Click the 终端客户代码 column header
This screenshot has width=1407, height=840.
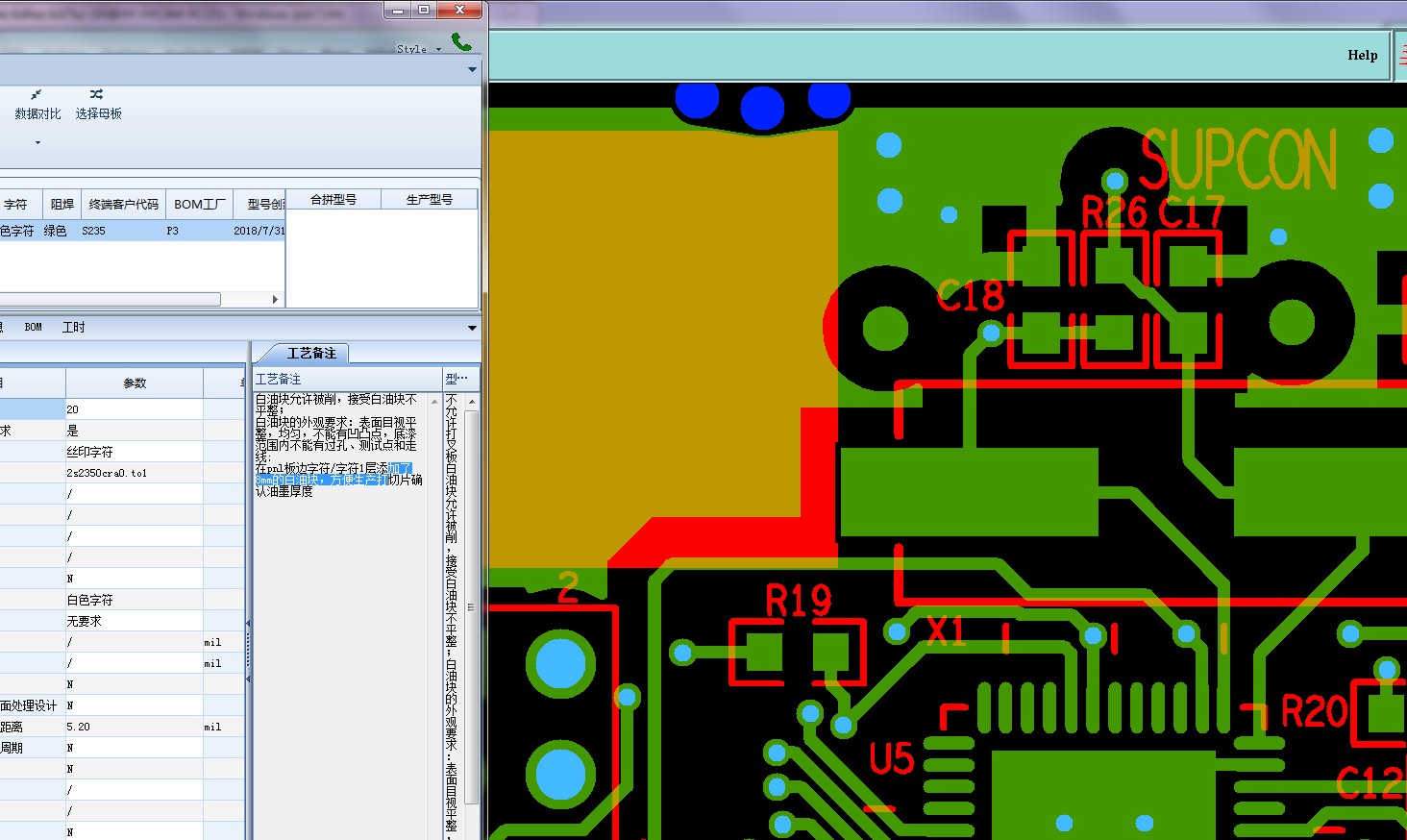(123, 205)
